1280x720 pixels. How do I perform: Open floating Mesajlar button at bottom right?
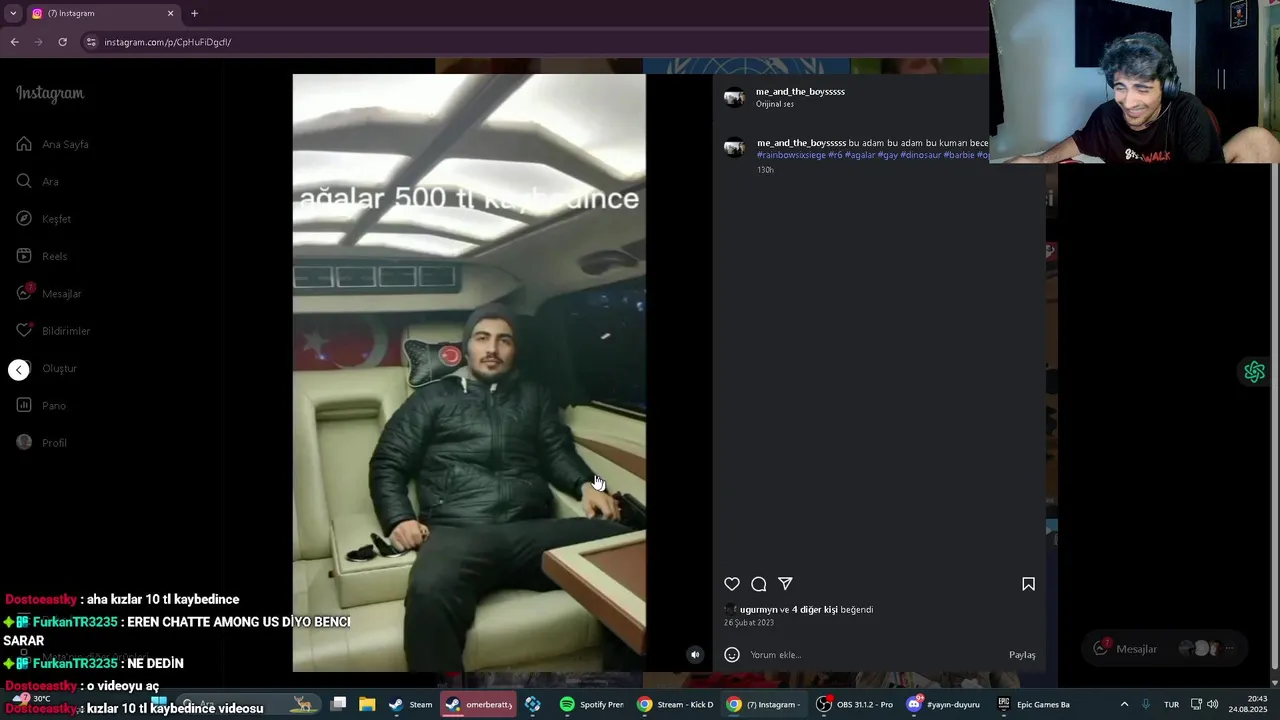click(1165, 648)
